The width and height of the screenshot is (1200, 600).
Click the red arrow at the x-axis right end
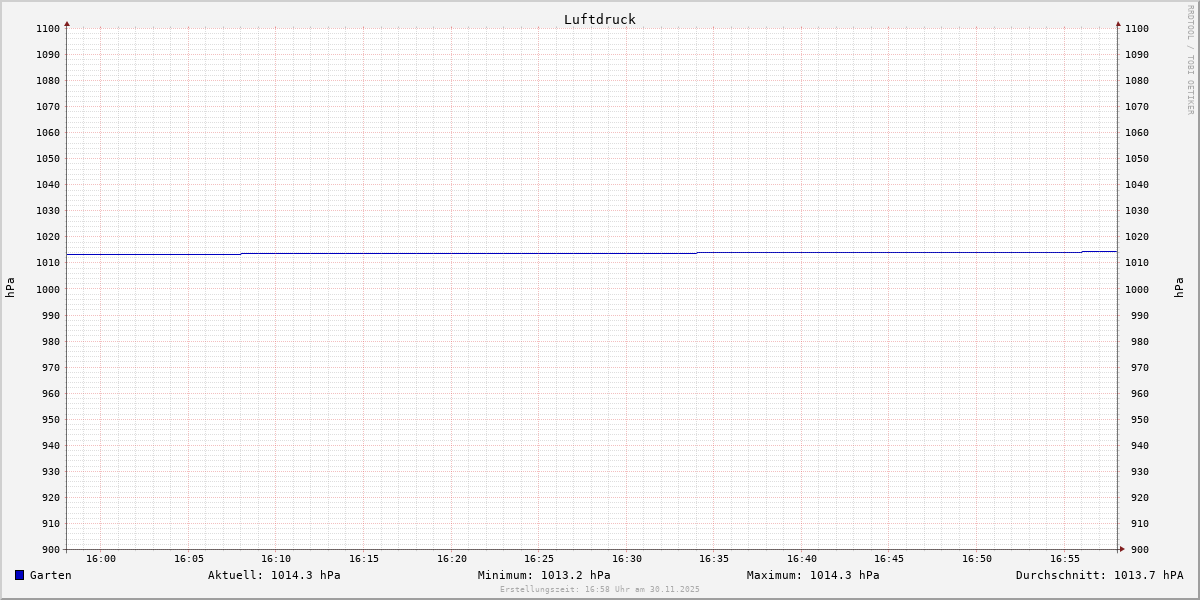pyautogui.click(x=1122, y=548)
